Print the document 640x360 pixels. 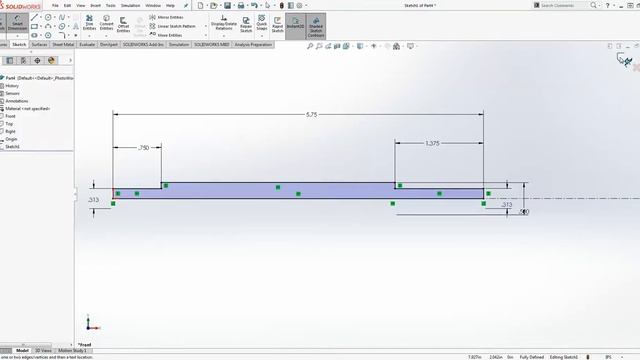(241, 6)
